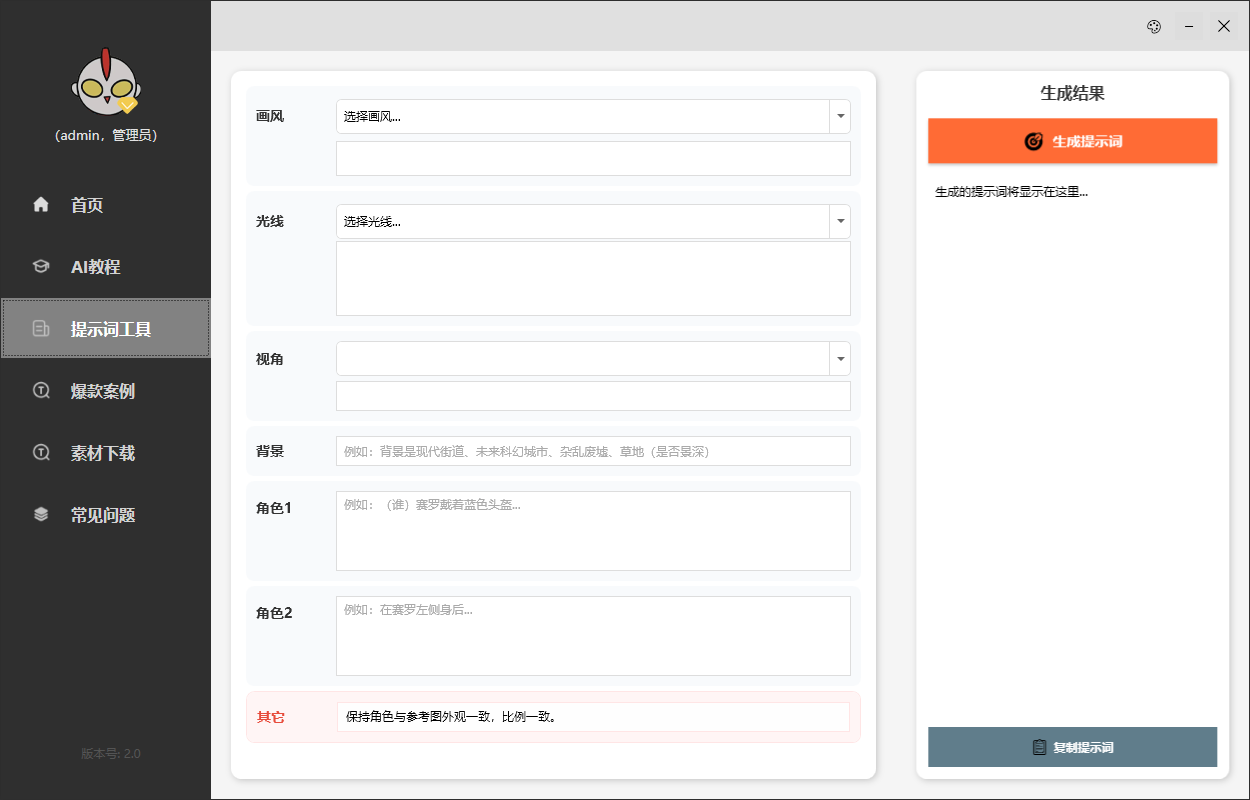Click inside the 角色2 text area
The height and width of the screenshot is (800, 1250).
point(592,636)
